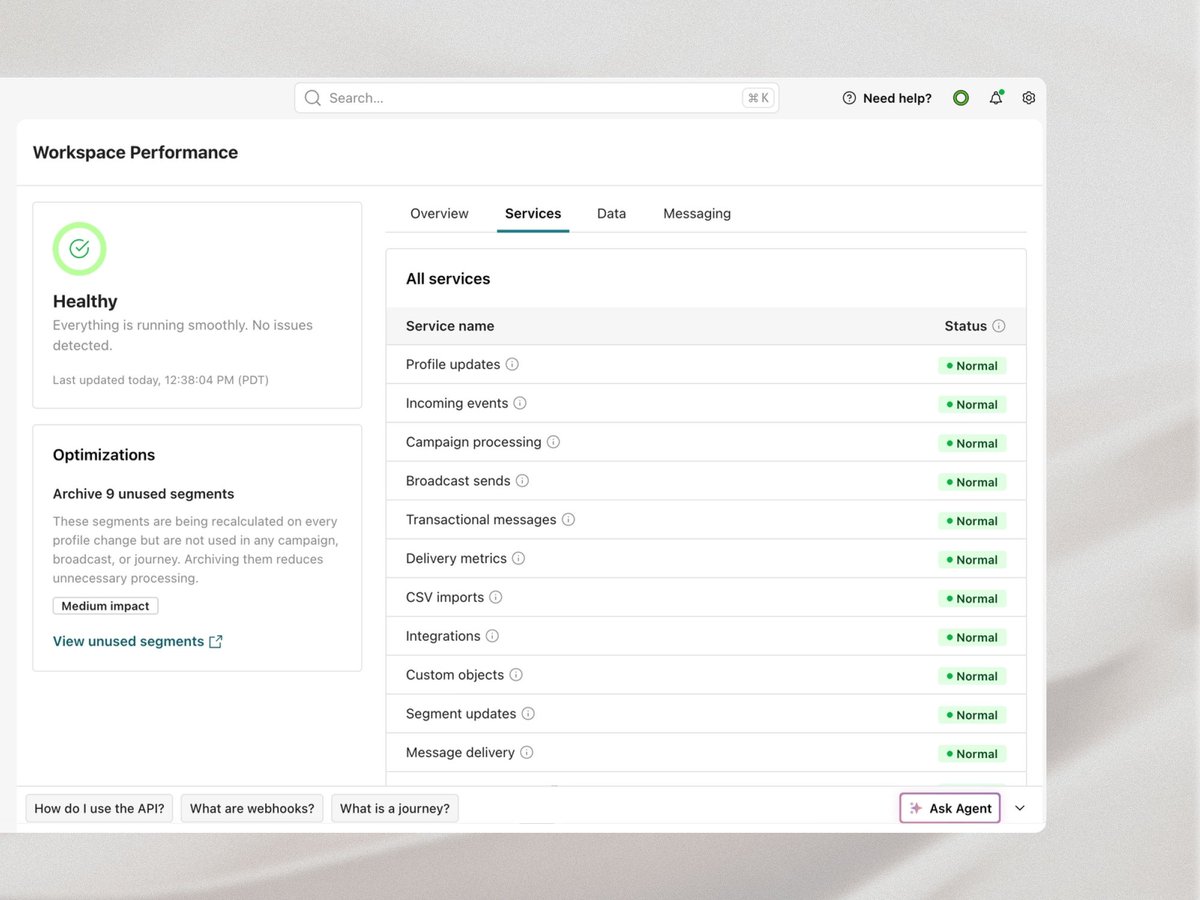The image size is (1200, 900).
Task: Click What is a journey? suggestion
Action: pyautogui.click(x=395, y=808)
